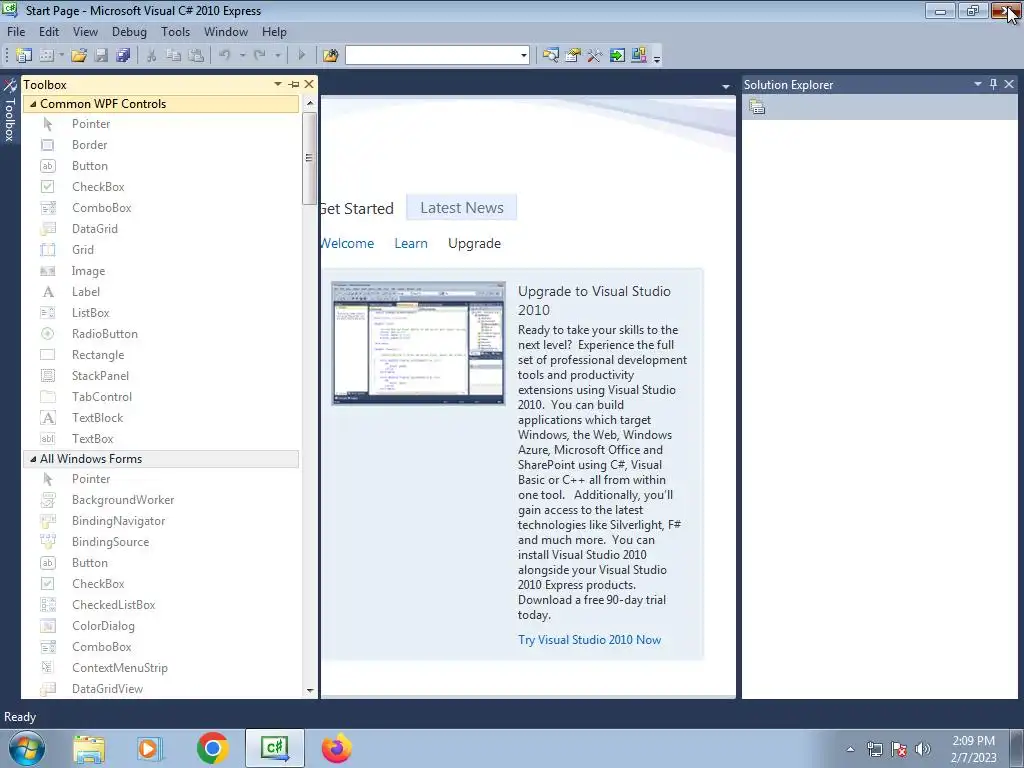
Task: Click the collapsed Toolbox side tab
Action: tap(10, 110)
